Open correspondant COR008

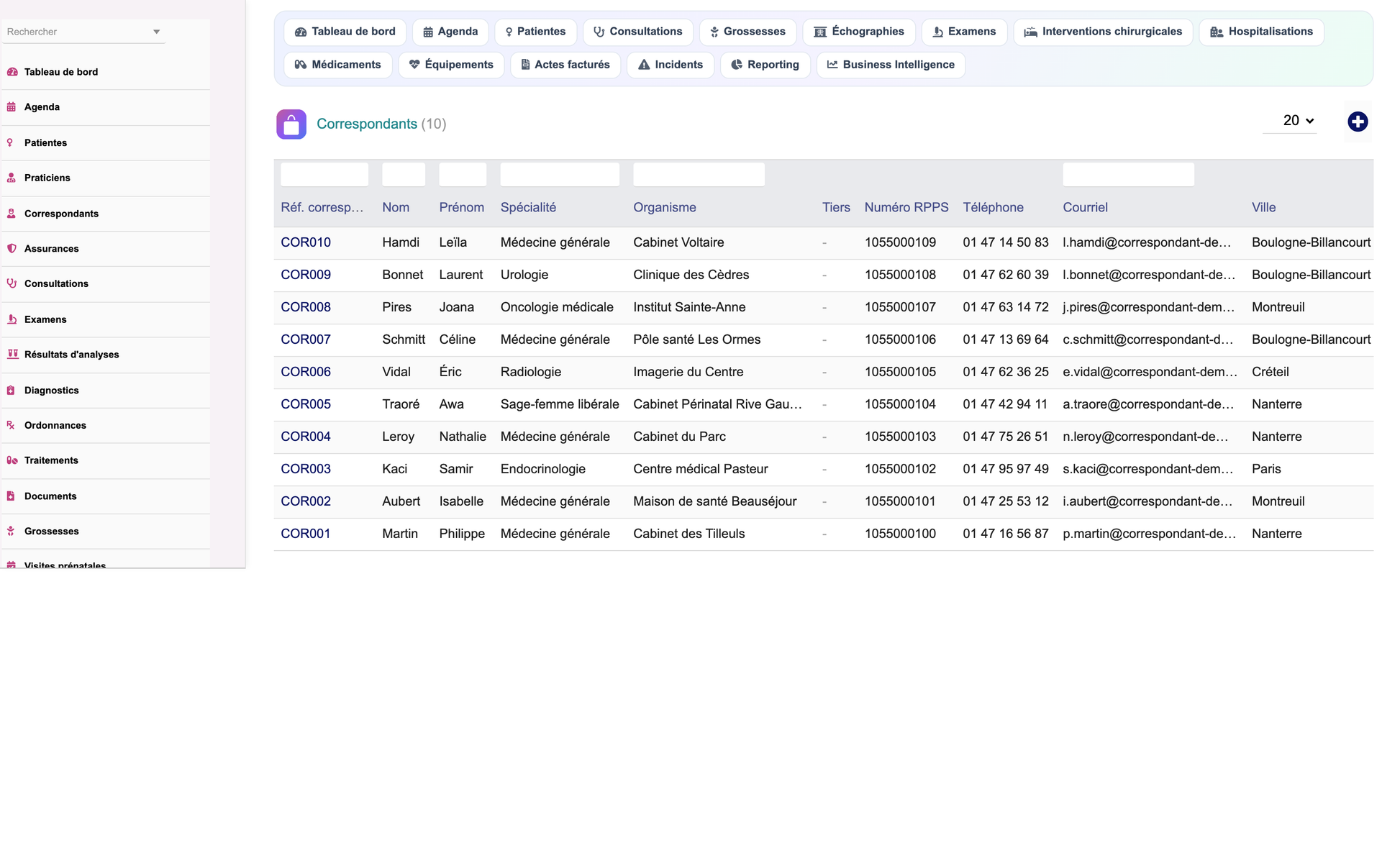[306, 307]
